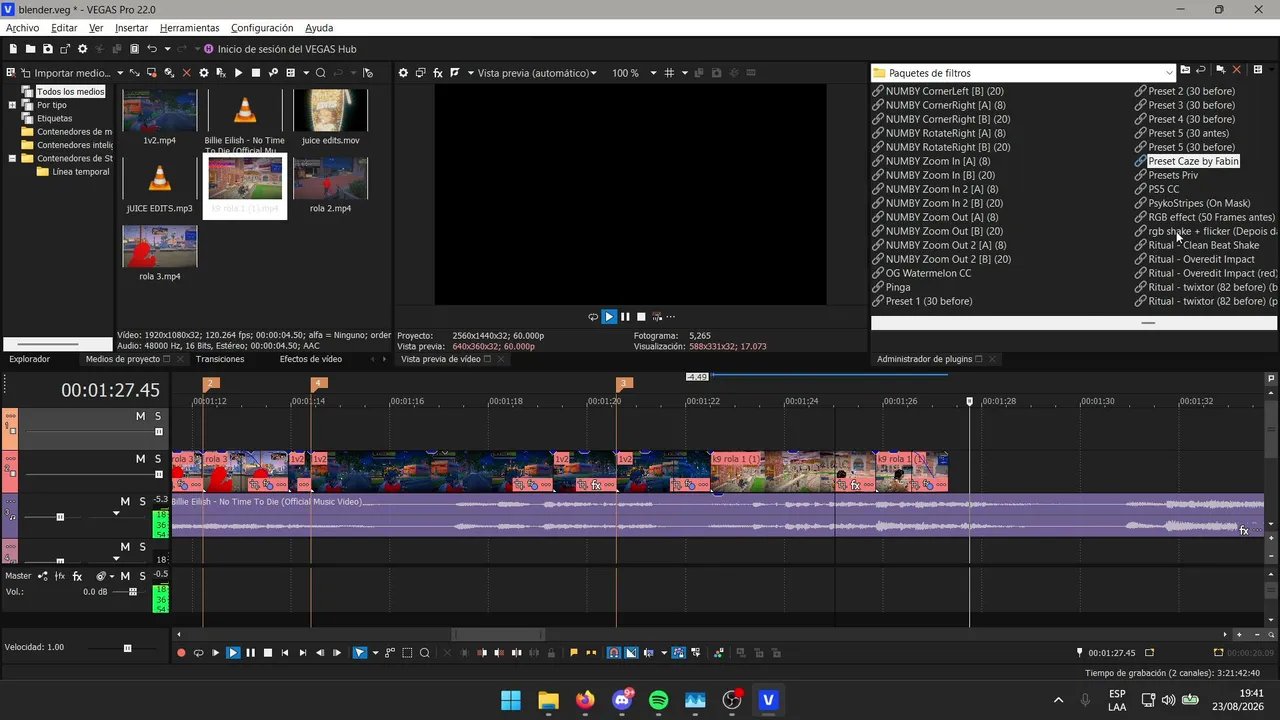Create a new project from the toolbar
1280x720 pixels.
click(13, 49)
